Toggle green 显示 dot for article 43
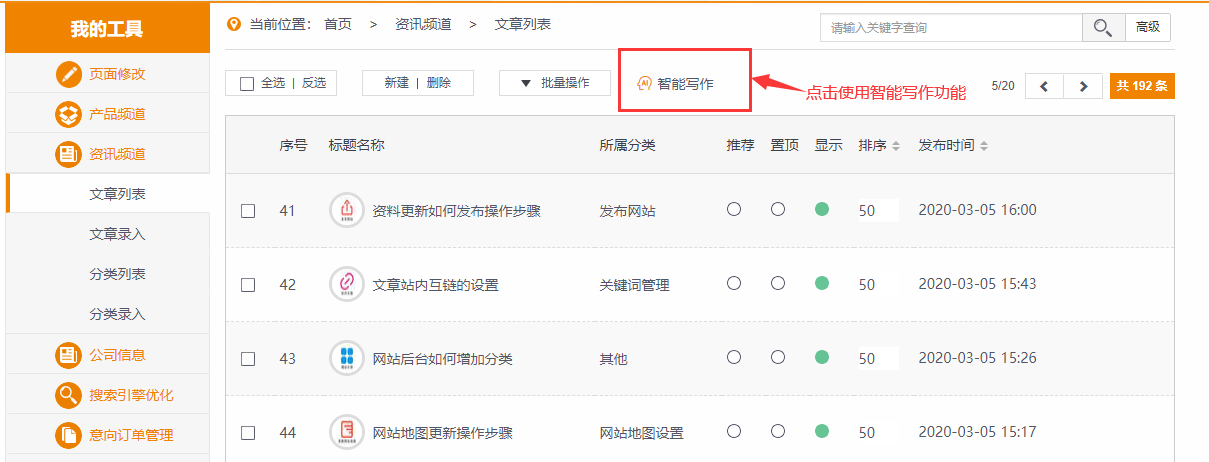The image size is (1209, 462). click(822, 357)
